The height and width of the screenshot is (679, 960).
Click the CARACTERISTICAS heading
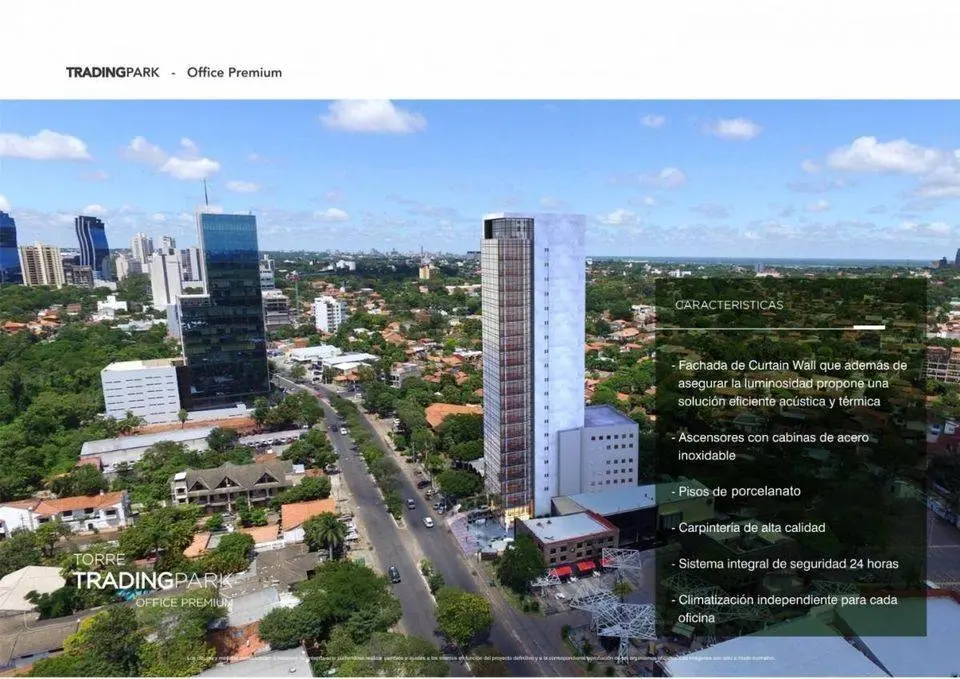(729, 304)
